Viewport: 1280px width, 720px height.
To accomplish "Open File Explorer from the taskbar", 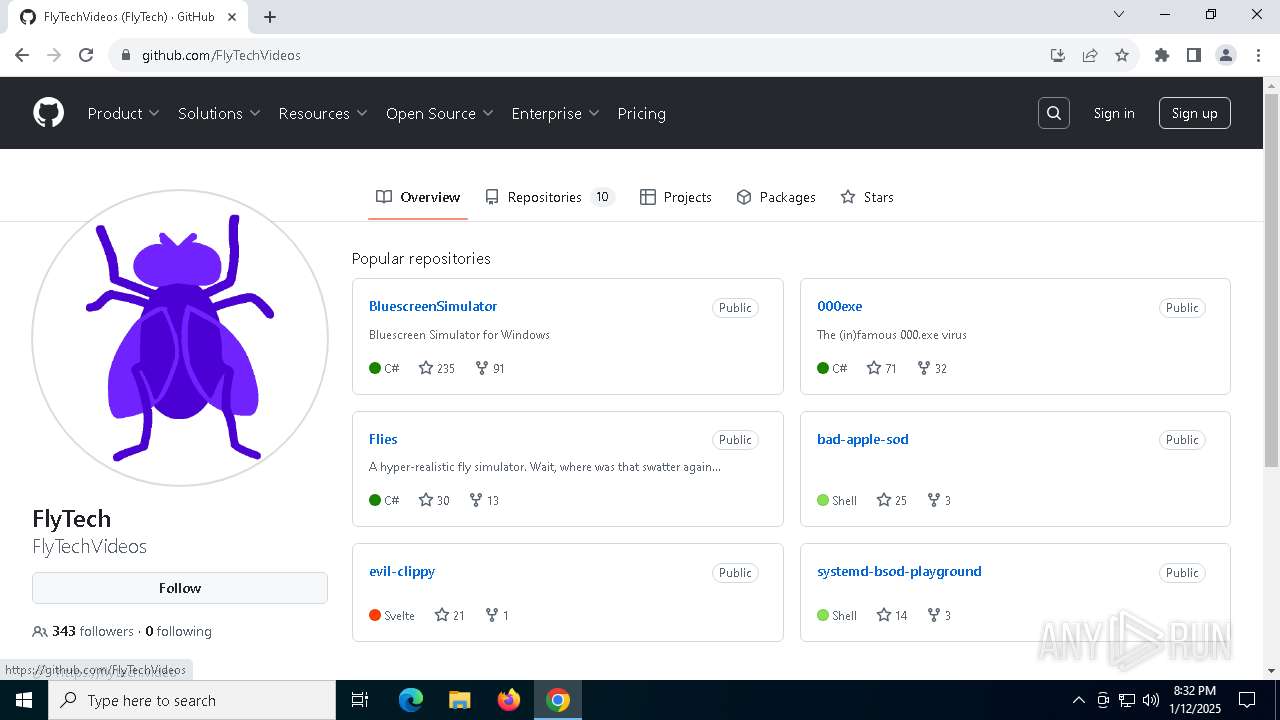I will click(460, 700).
